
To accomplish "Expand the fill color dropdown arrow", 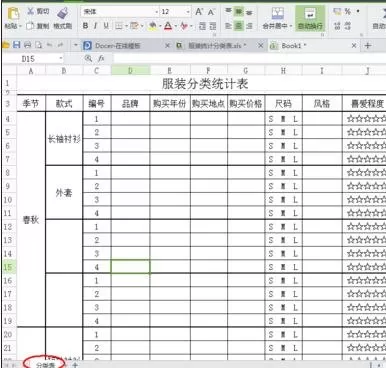I will point(160,26).
